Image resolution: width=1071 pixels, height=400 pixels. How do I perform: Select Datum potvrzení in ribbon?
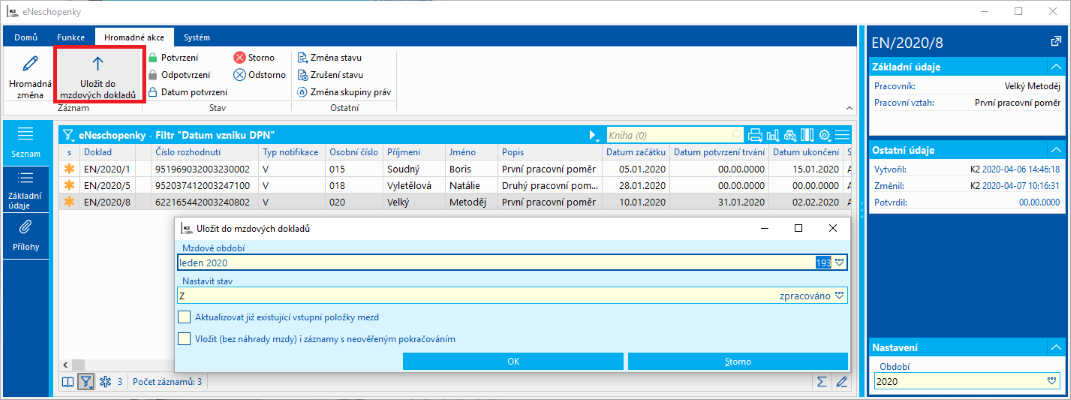click(188, 91)
